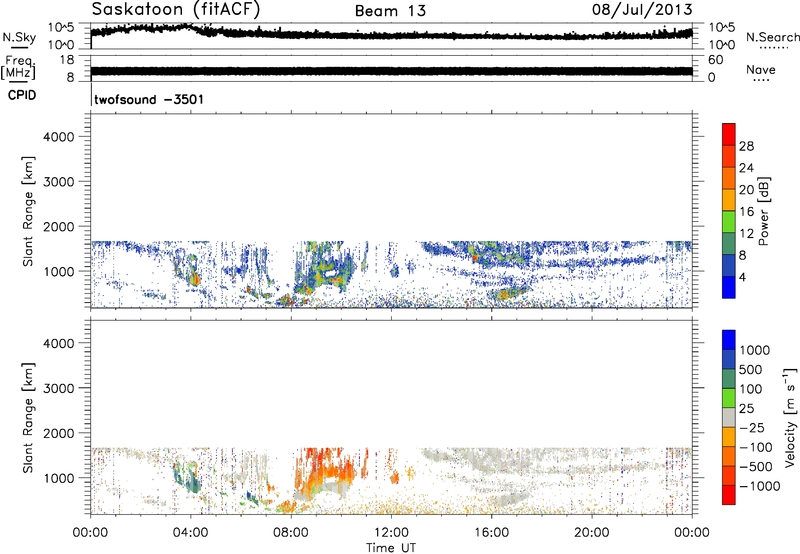Click the black sky noise trace in the top panel
Image resolution: width=800 pixels, height=554 pixels.
point(391,35)
